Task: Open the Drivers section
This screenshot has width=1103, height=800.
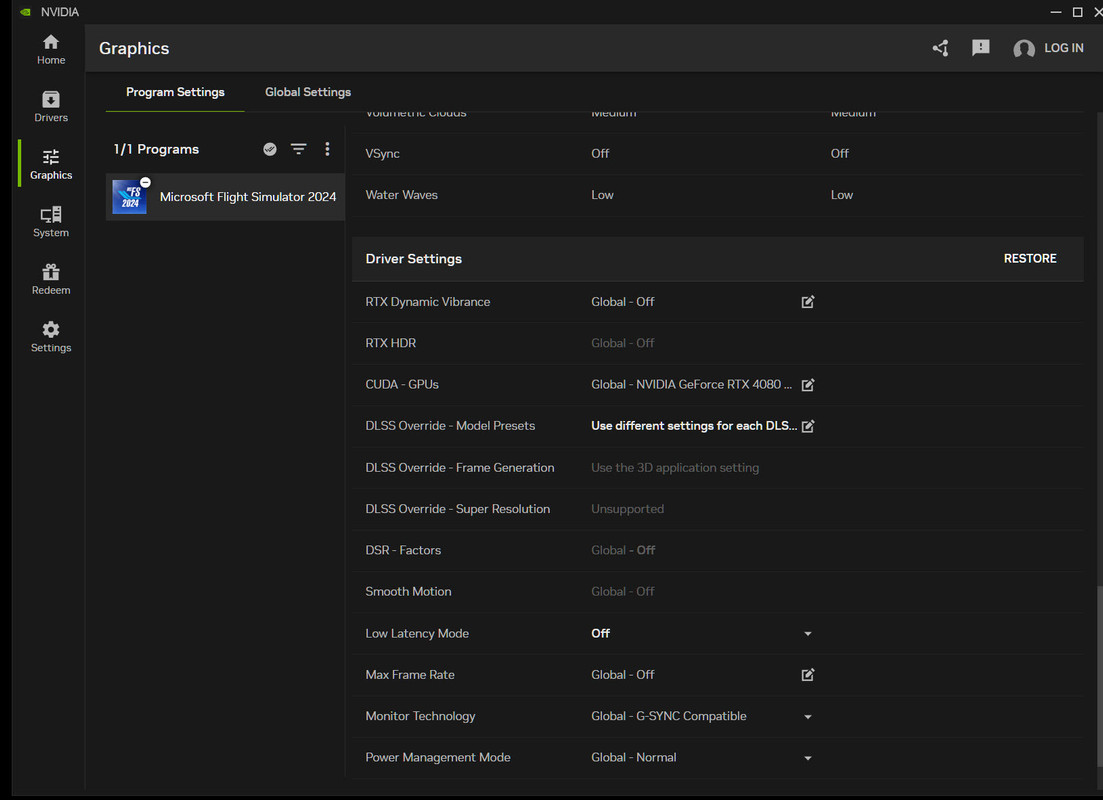Action: pos(51,107)
